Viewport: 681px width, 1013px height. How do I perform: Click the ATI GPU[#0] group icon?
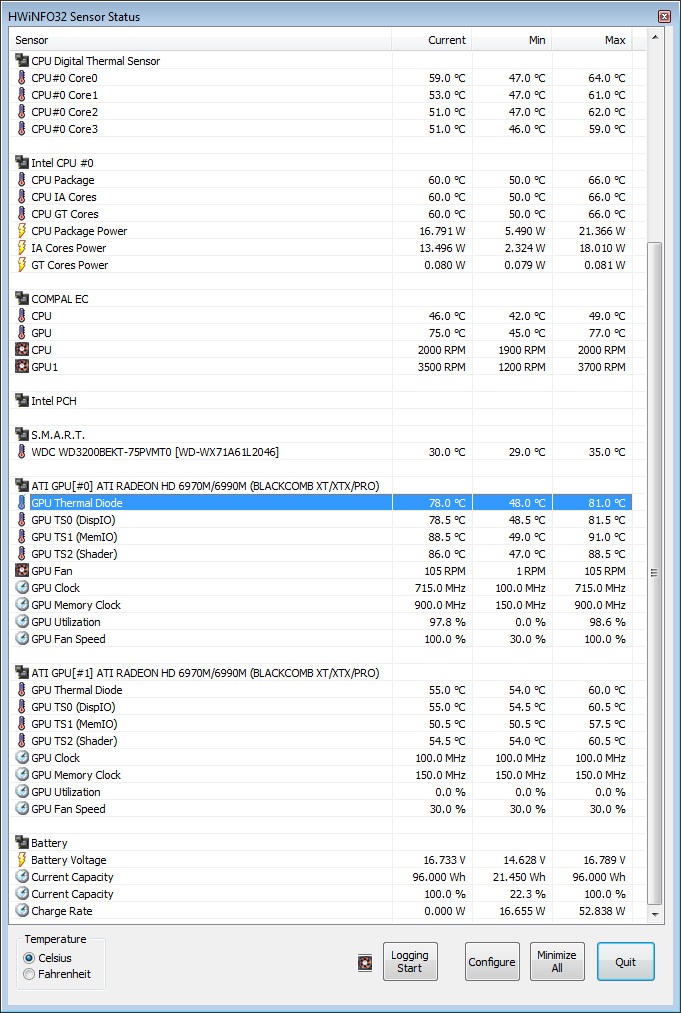(x=22, y=486)
